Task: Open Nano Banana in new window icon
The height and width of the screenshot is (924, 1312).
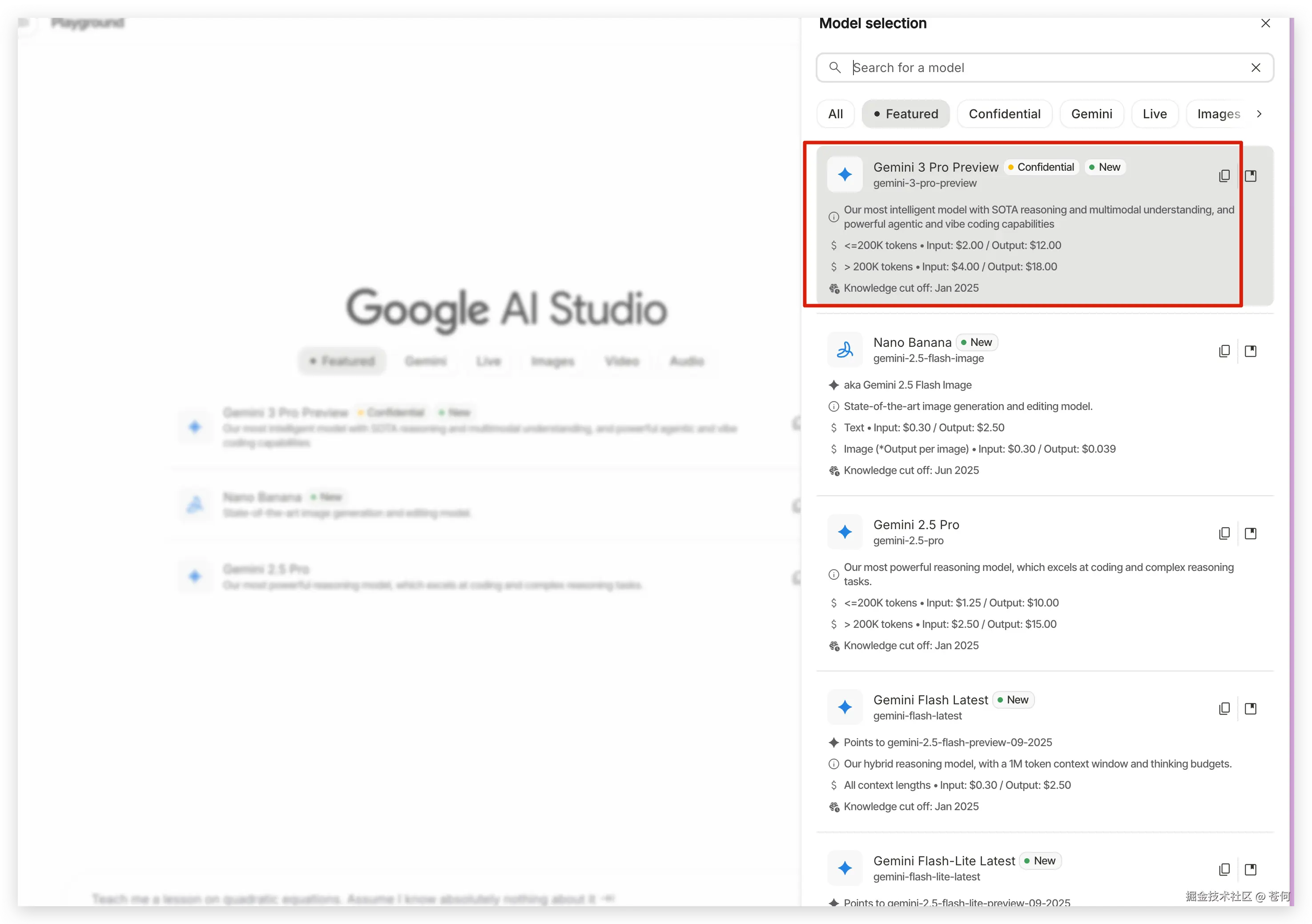Action: 1250,351
